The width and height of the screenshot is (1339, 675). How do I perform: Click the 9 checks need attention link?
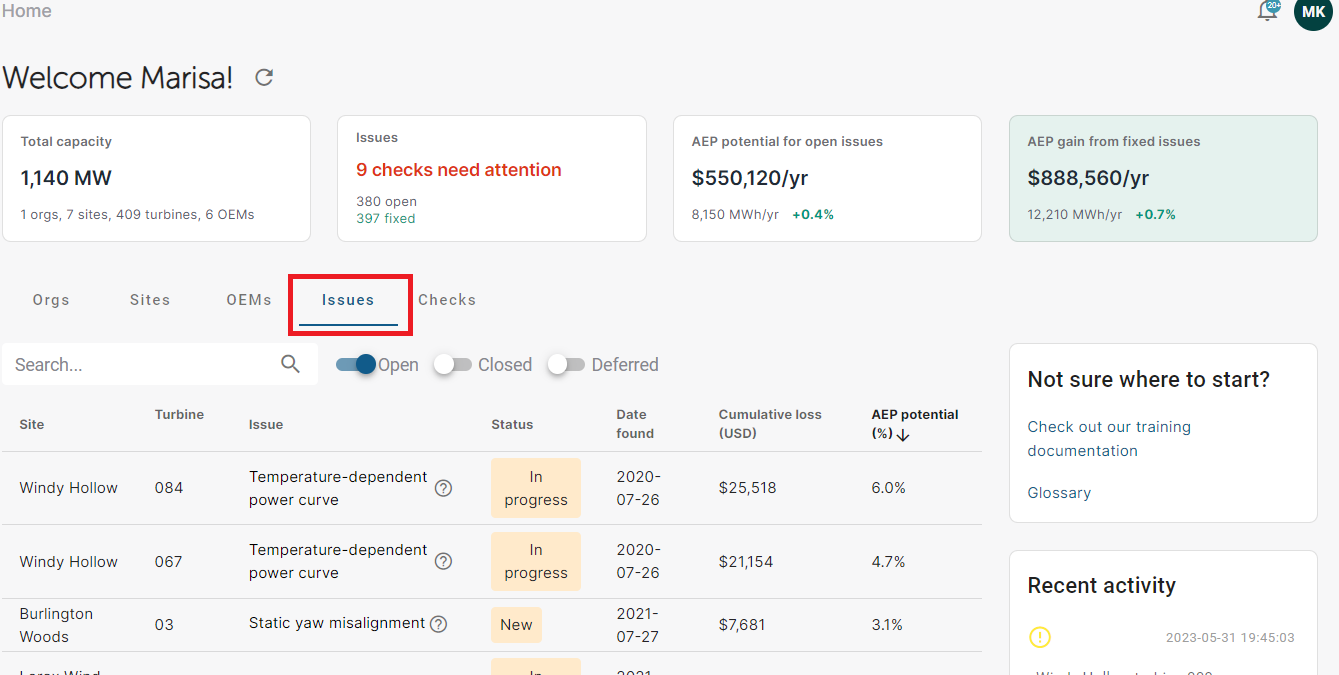pos(459,170)
